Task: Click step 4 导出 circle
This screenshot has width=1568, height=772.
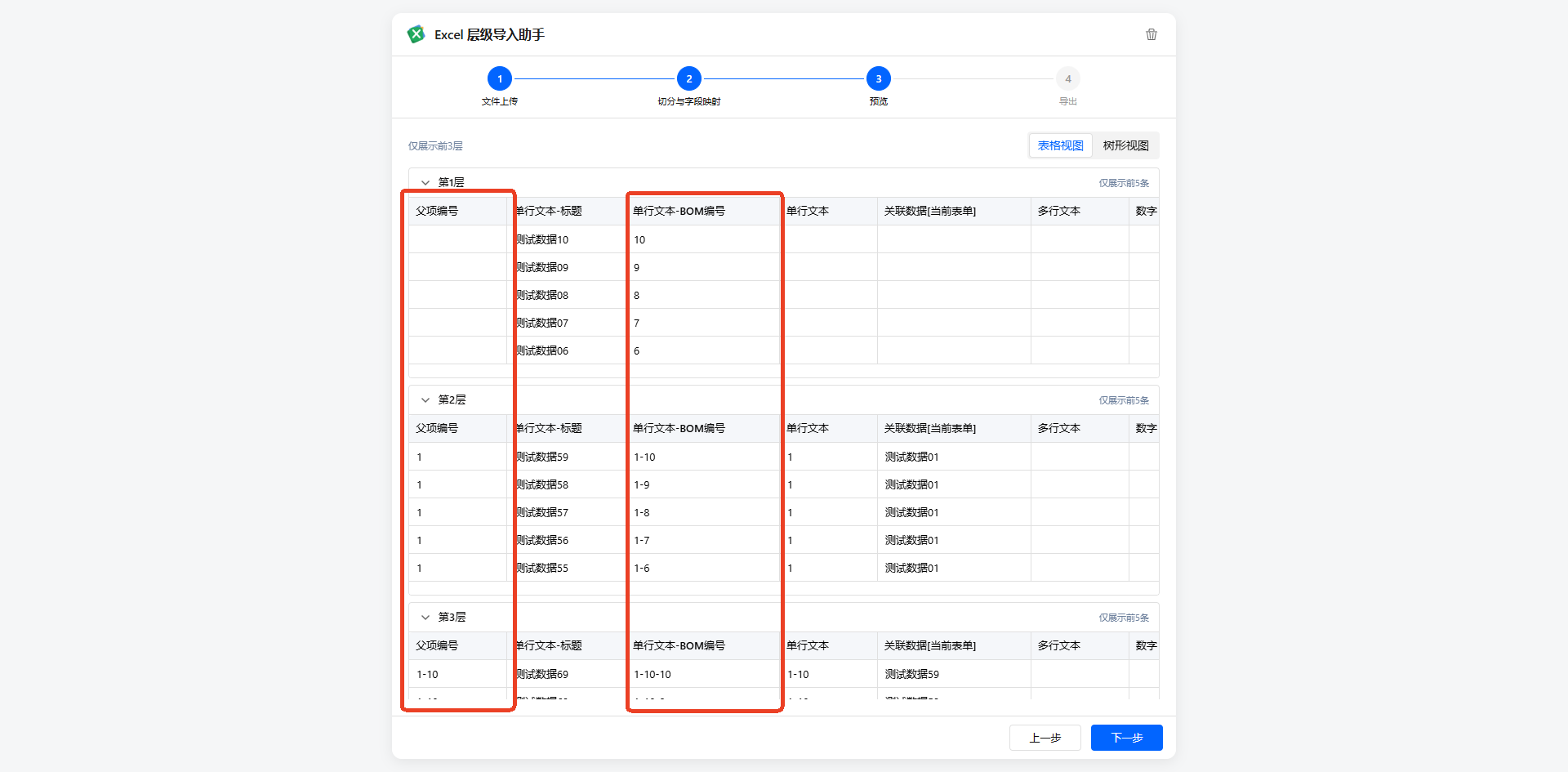Action: pyautogui.click(x=1068, y=79)
